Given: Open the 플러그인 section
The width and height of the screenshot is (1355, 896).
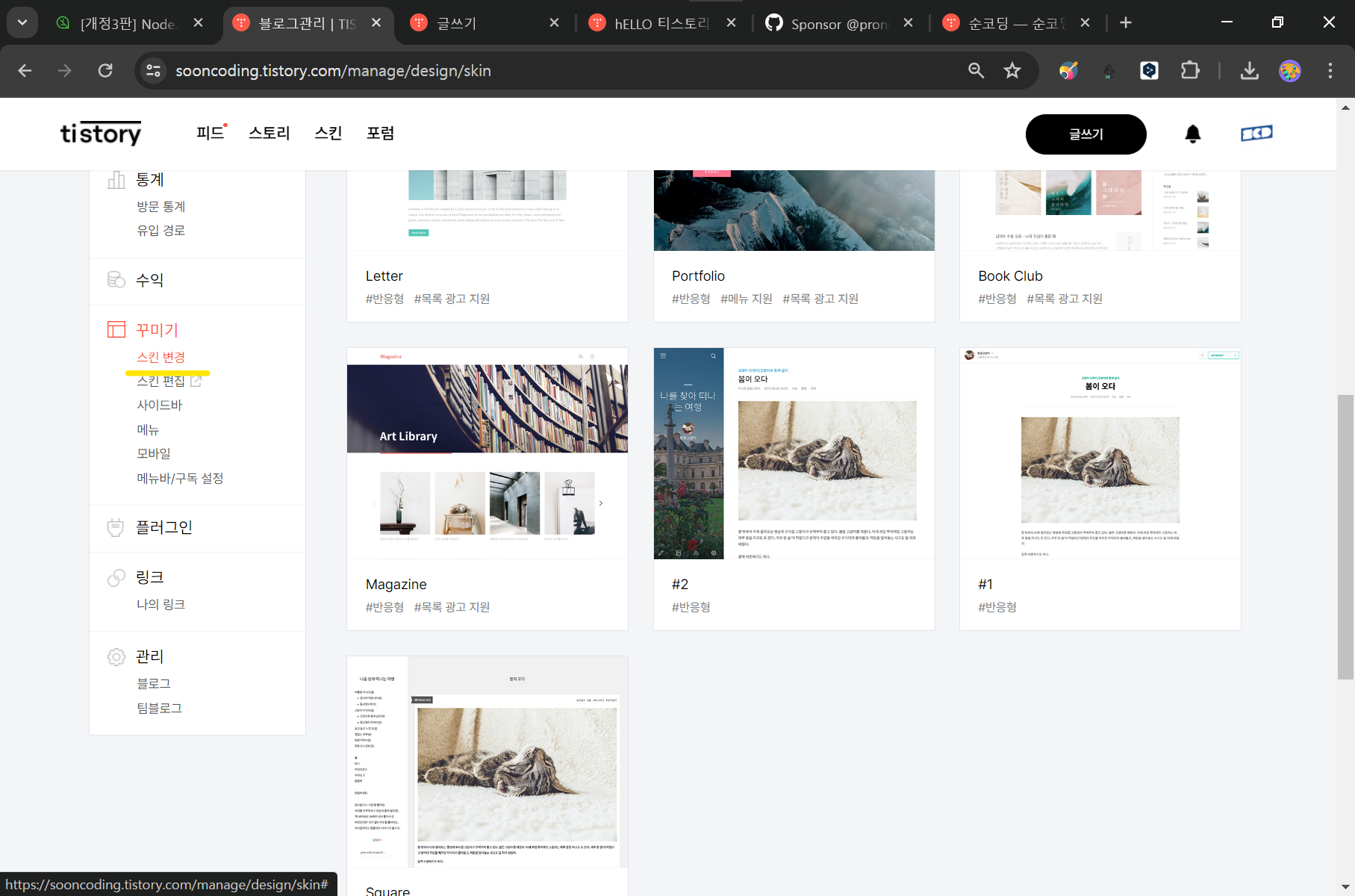Looking at the screenshot, I should [x=163, y=527].
